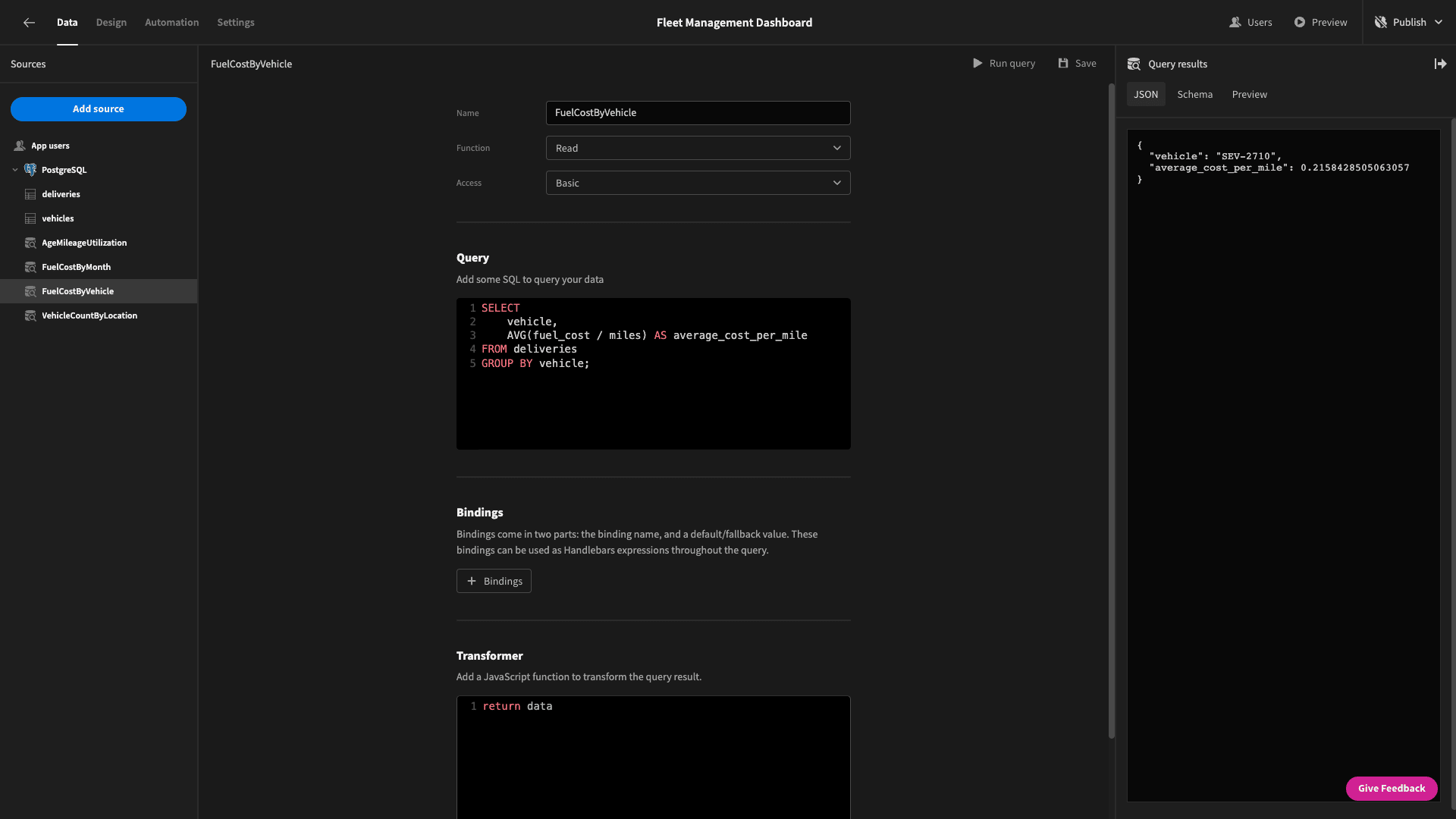
Task: Click the Give Feedback button
Action: click(1392, 789)
